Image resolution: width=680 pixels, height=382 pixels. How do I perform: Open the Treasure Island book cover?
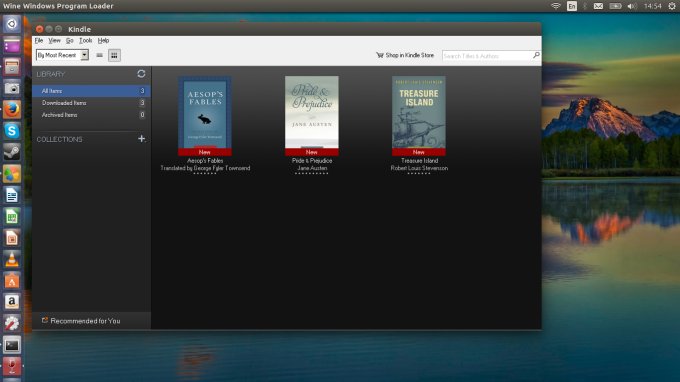tap(418, 115)
